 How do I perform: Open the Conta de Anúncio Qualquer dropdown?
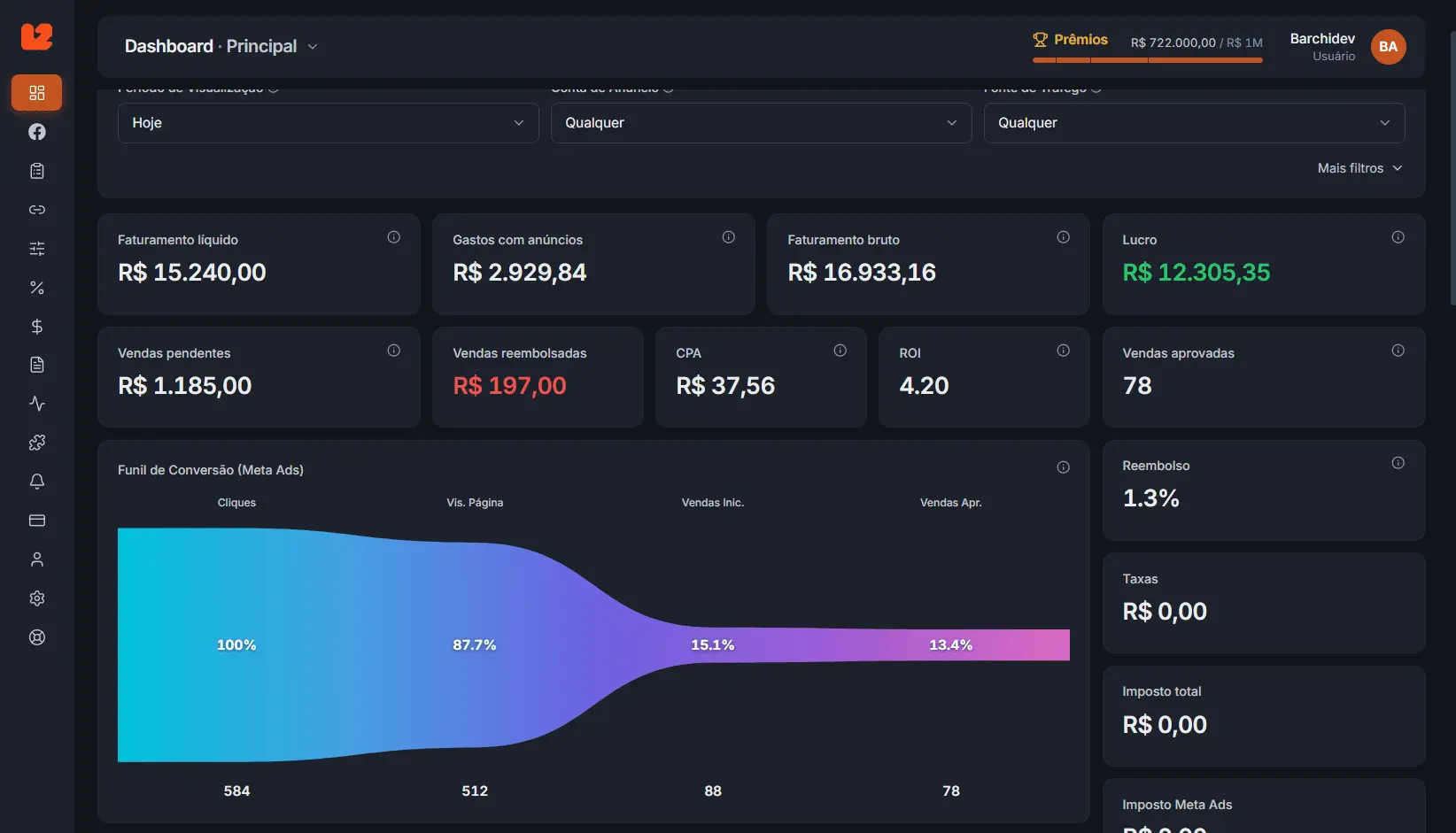coord(761,123)
